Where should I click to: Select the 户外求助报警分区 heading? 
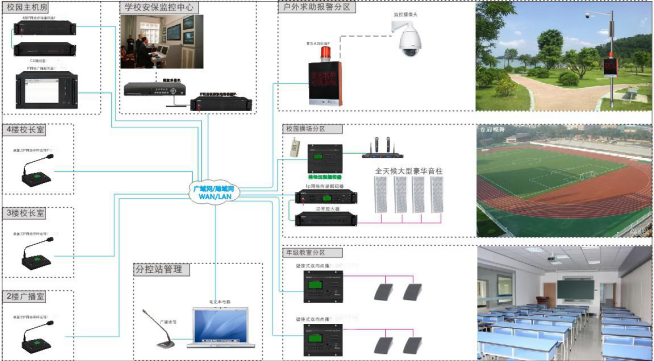pyautogui.click(x=317, y=7)
